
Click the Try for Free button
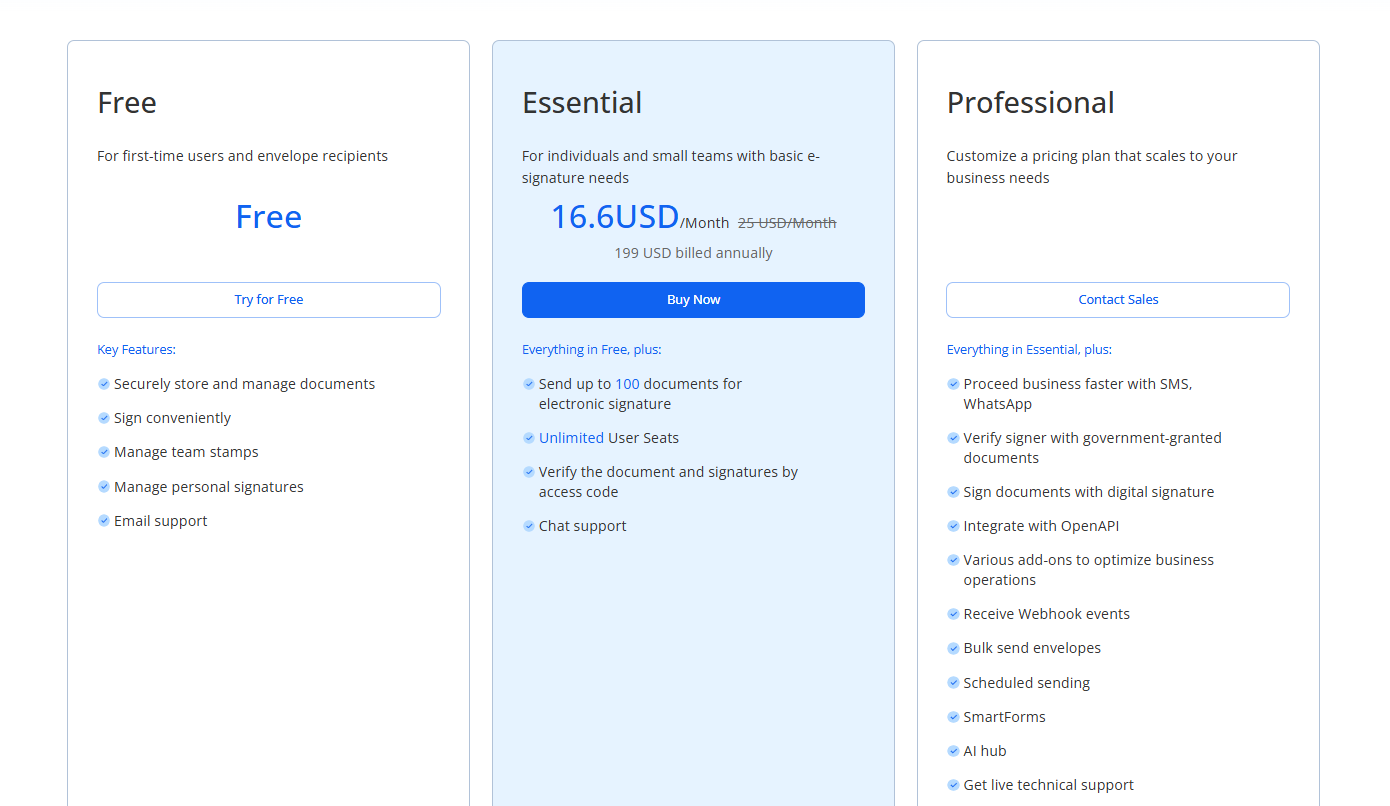tap(268, 300)
